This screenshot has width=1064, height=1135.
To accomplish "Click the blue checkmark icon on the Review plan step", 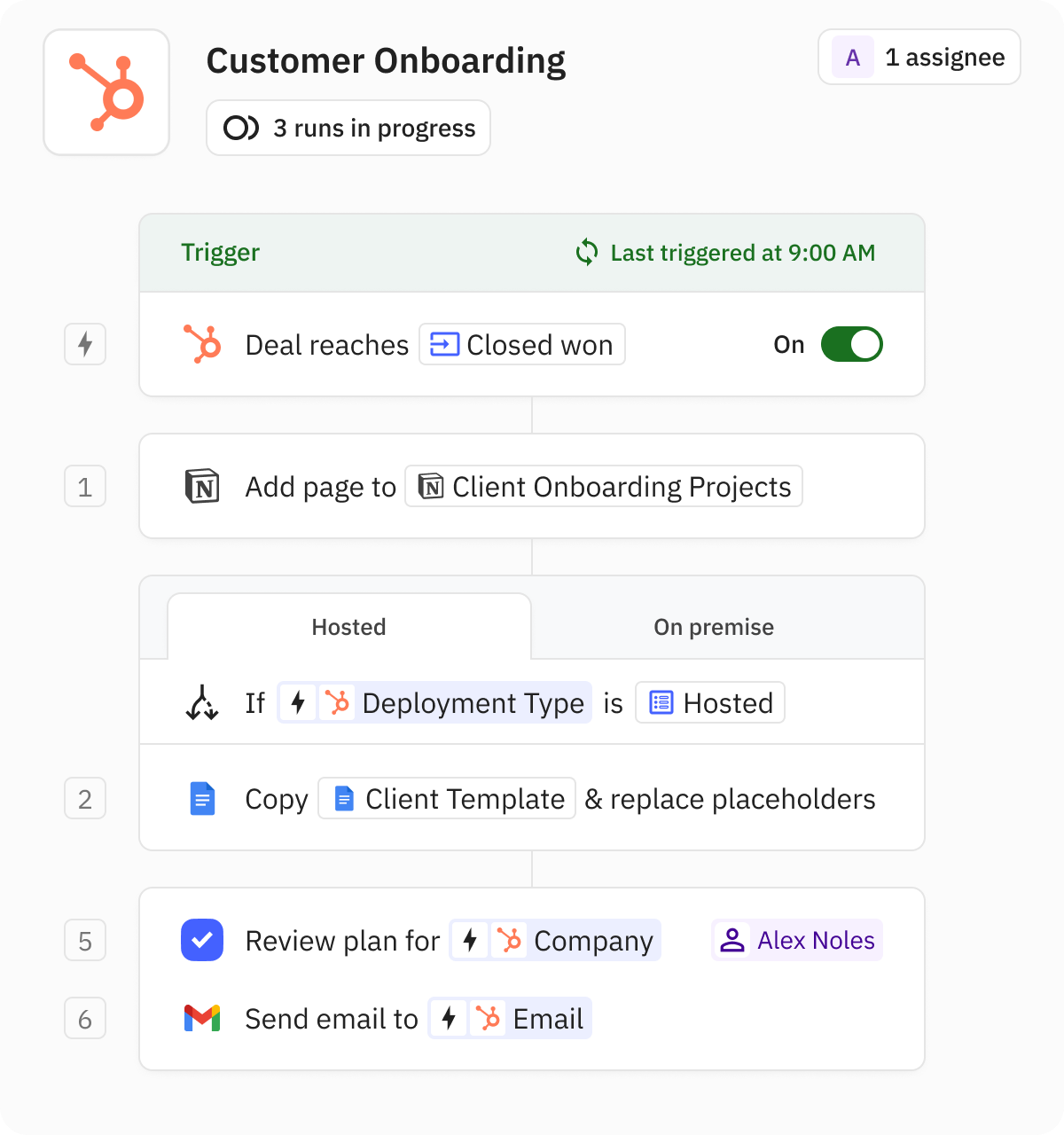I will [202, 940].
